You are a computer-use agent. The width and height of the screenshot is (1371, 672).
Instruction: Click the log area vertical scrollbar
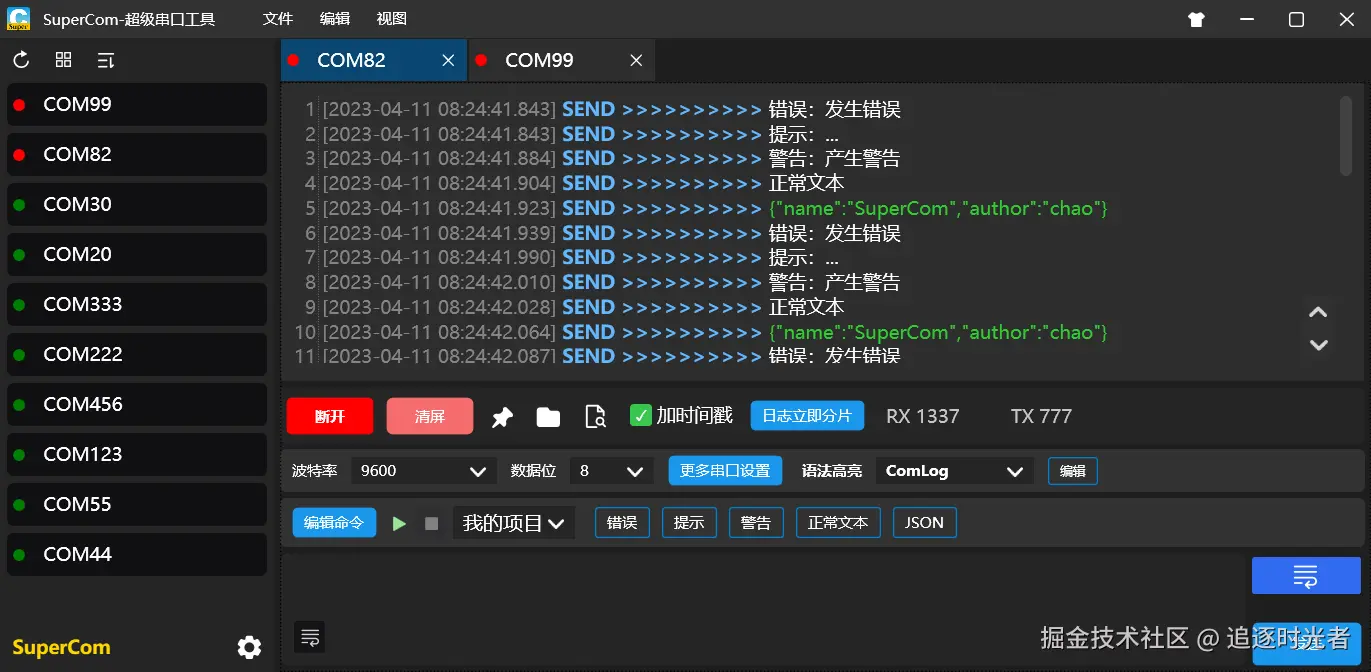tap(1345, 135)
